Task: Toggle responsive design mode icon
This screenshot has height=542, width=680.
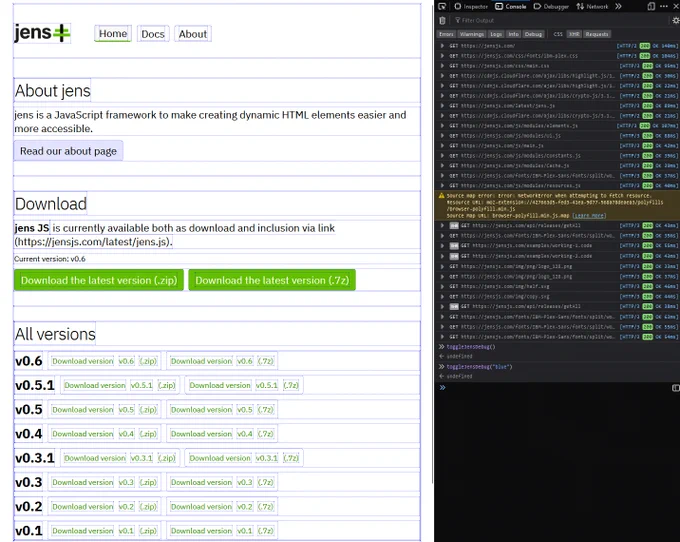Action: coord(651,7)
